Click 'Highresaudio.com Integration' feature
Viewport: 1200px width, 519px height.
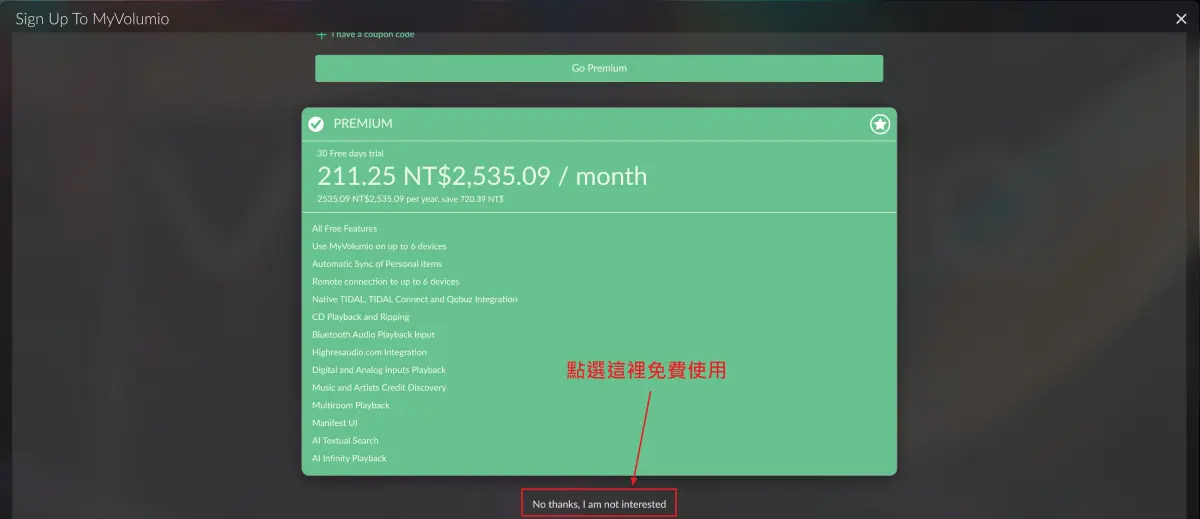click(369, 352)
